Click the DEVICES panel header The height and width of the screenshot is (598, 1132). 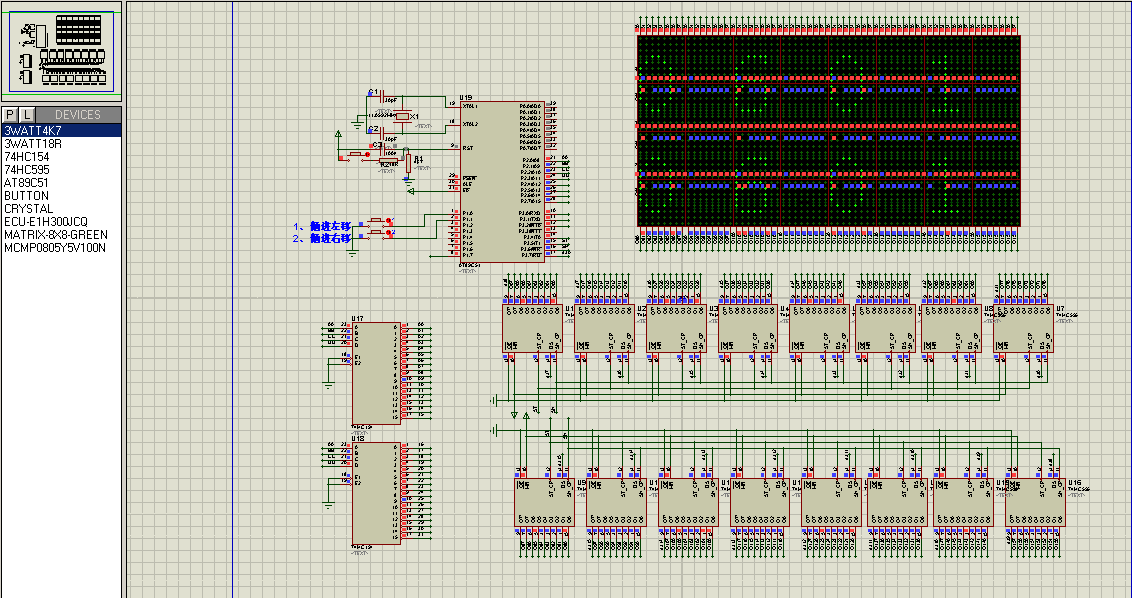pos(78,115)
